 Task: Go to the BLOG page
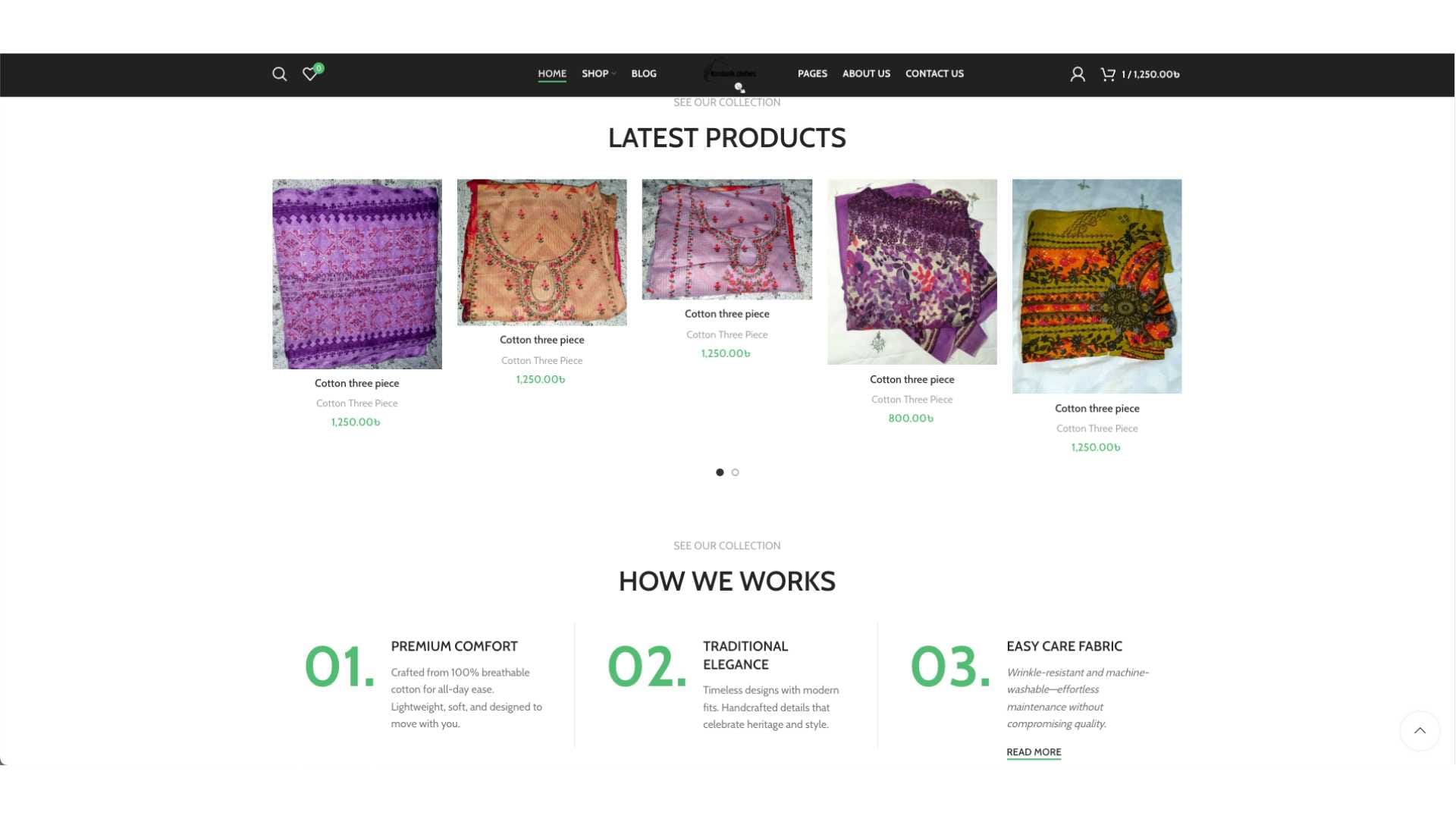point(644,74)
